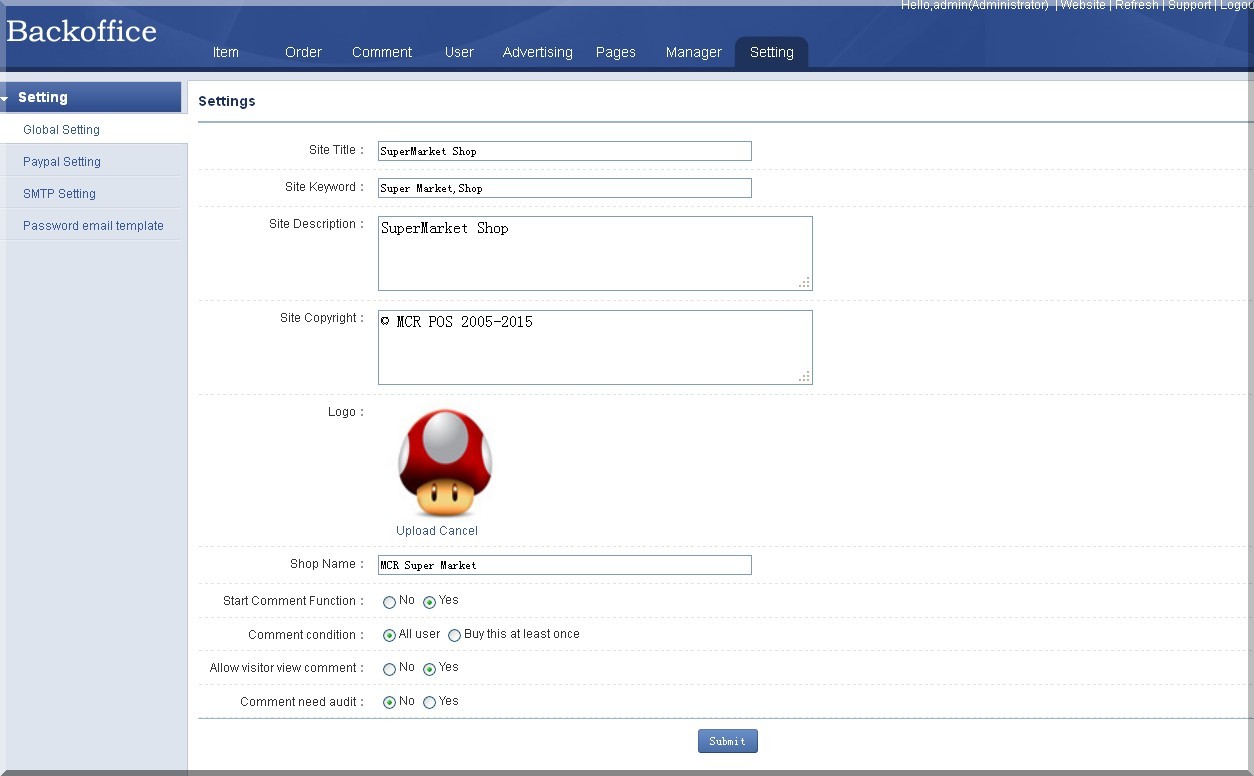Click into the Shop Name field
The height and width of the screenshot is (776, 1254).
tap(564, 565)
